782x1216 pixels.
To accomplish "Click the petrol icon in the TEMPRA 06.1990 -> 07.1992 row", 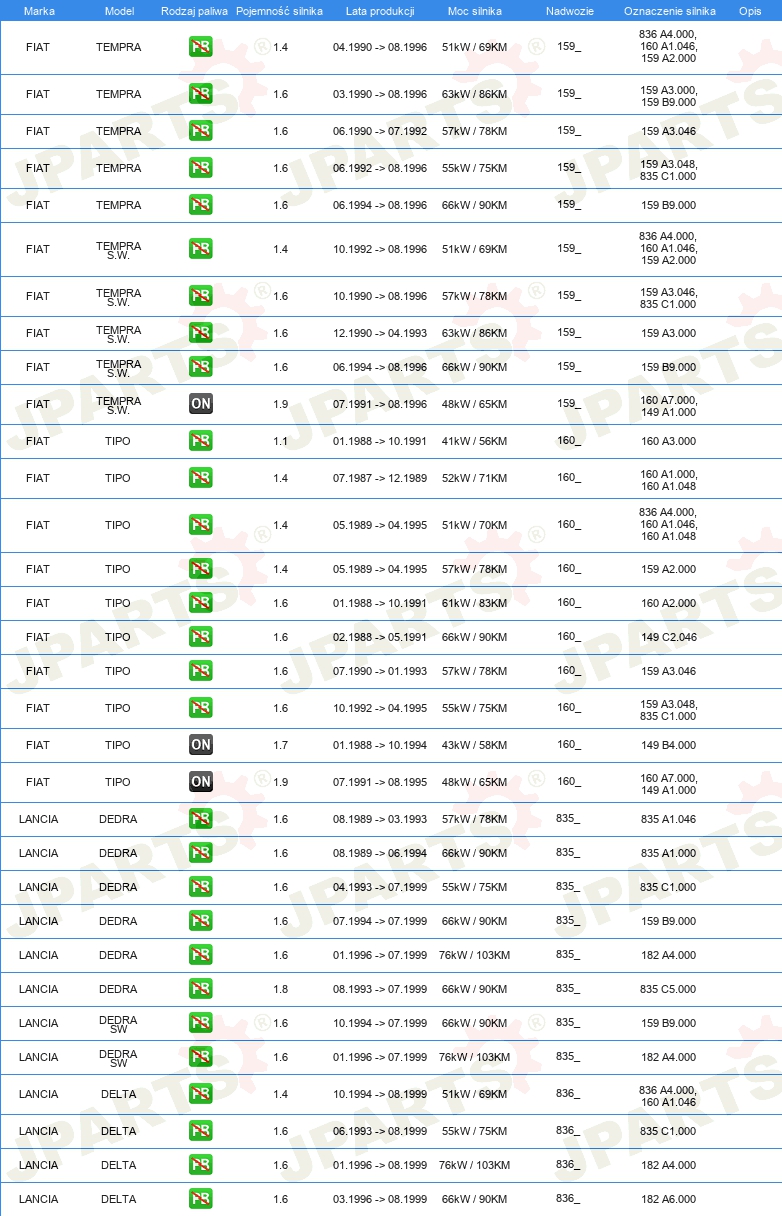I will click(x=201, y=131).
